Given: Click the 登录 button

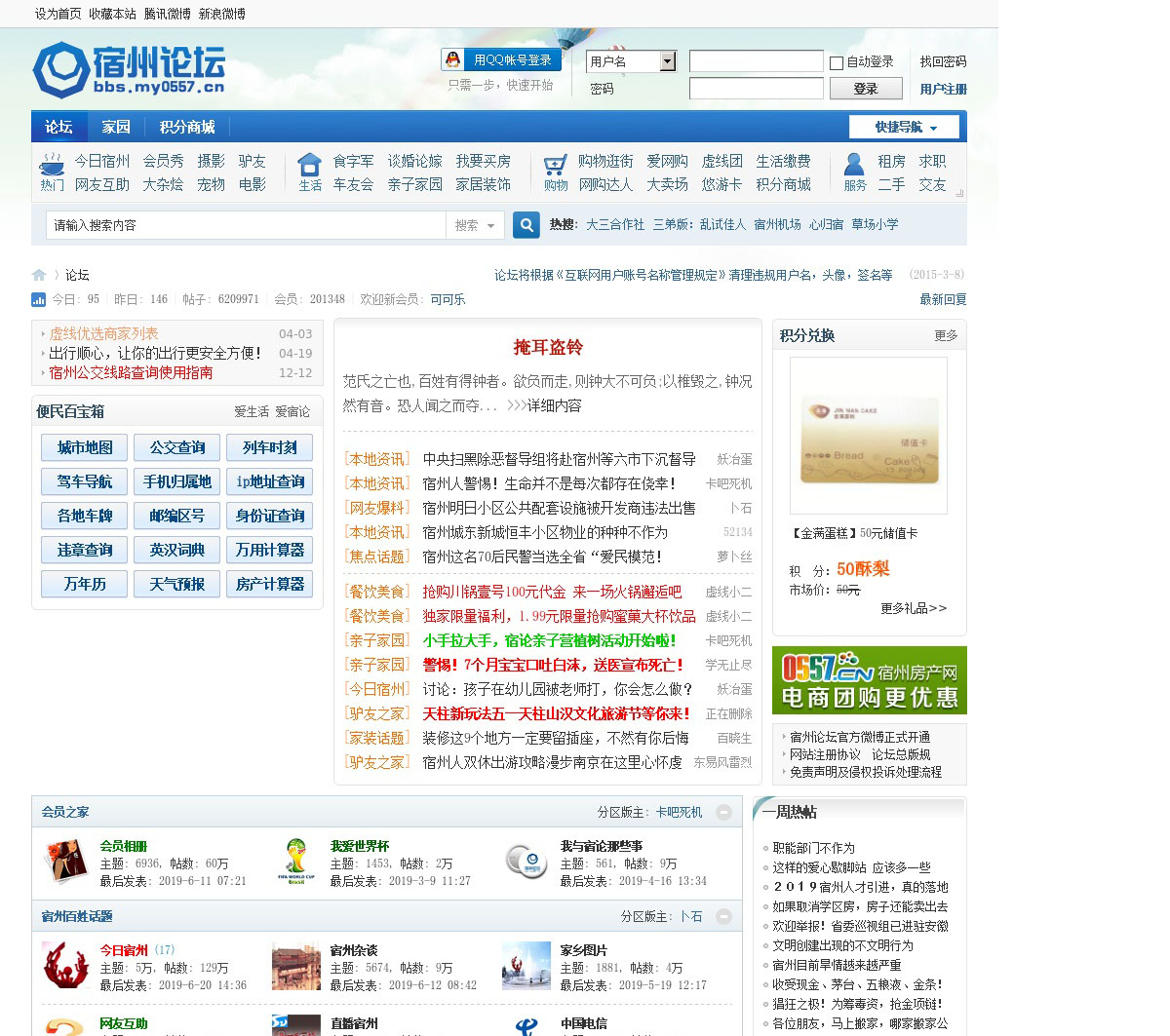Looking at the screenshot, I should click(x=866, y=89).
